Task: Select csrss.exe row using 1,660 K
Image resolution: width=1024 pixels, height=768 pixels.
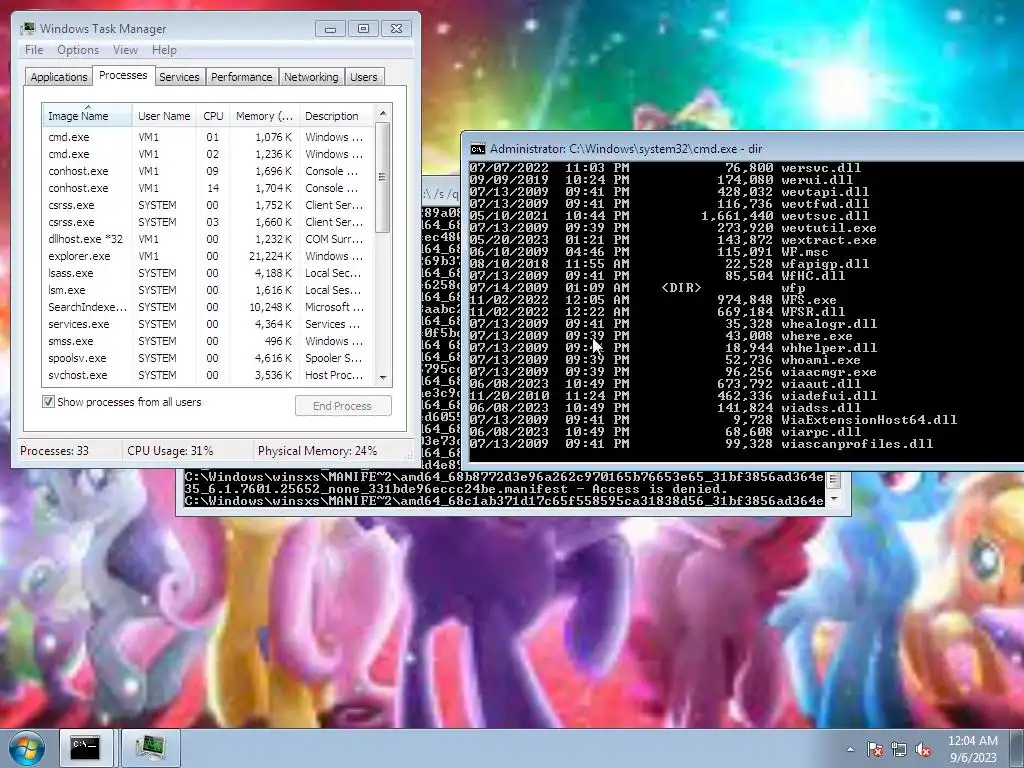Action: 208,222
